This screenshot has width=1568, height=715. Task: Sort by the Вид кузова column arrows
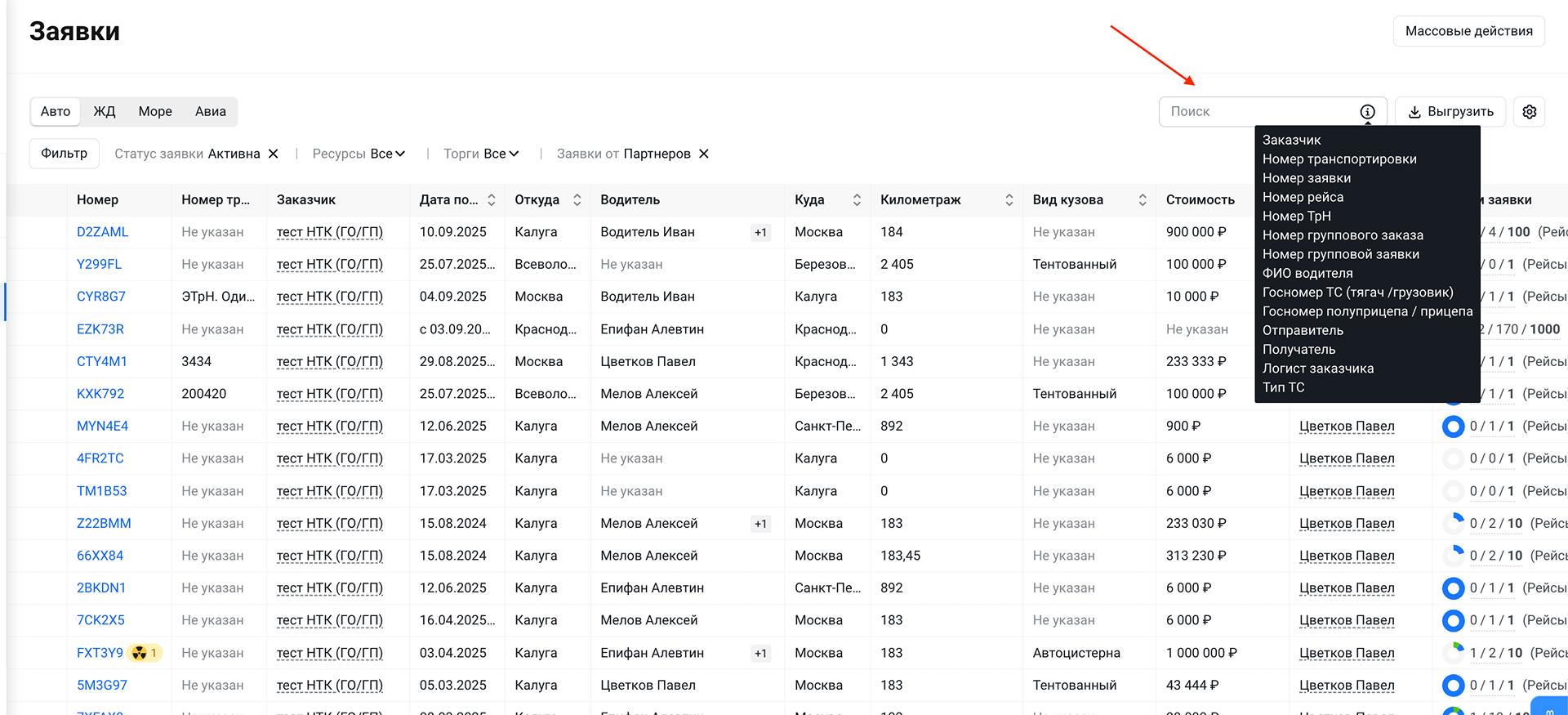1142,200
